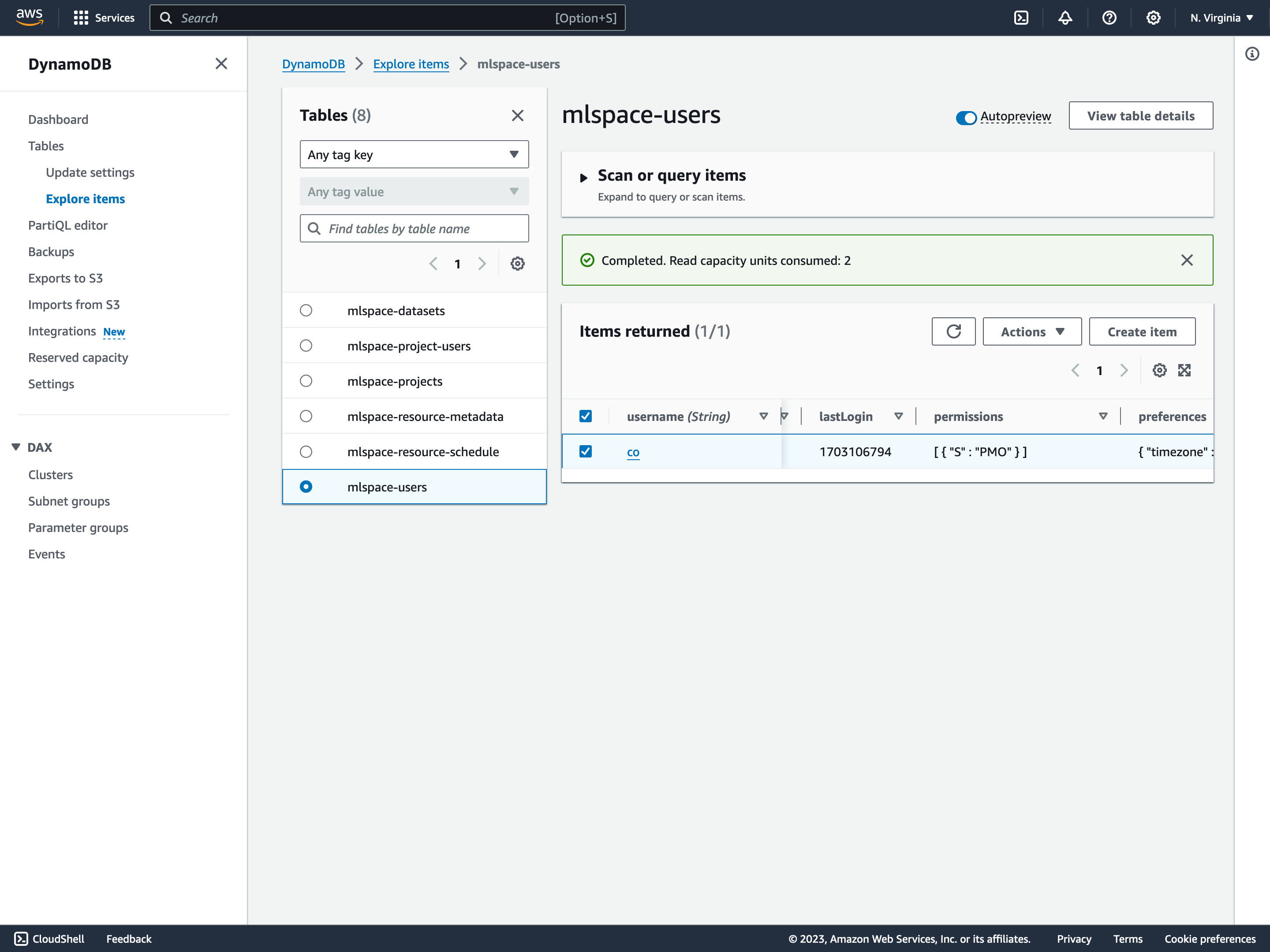
Task: Open the Actions dropdown
Action: click(1032, 332)
